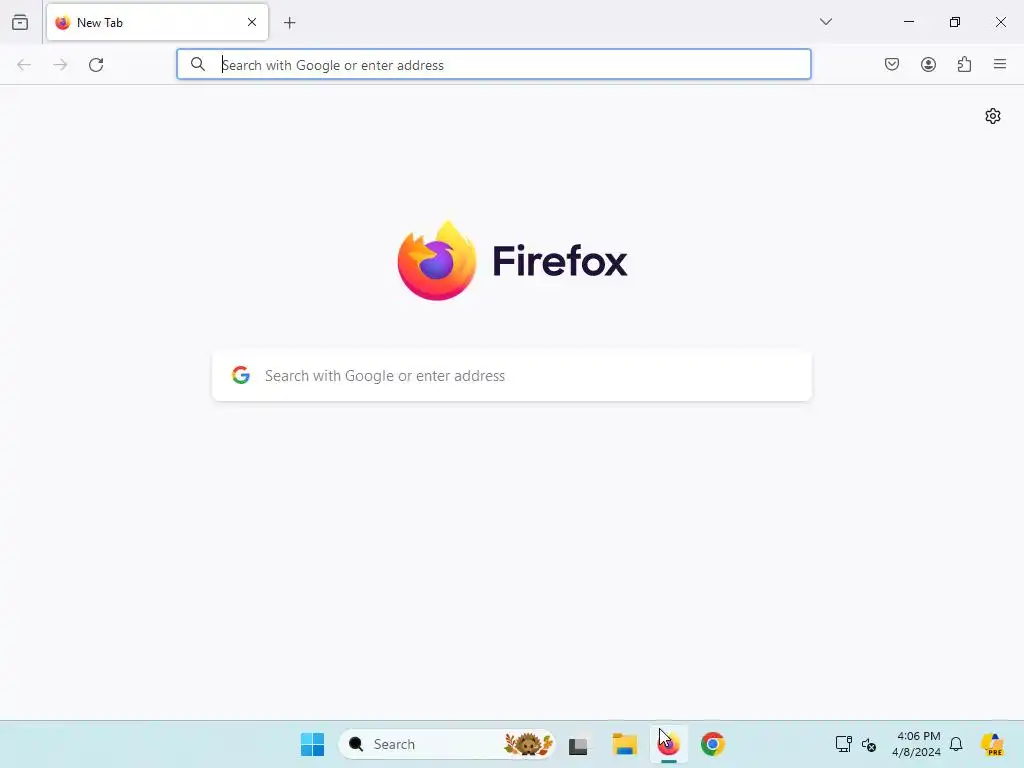Open the network status tray icon
Viewport: 1024px width, 768px height.
pos(843,744)
